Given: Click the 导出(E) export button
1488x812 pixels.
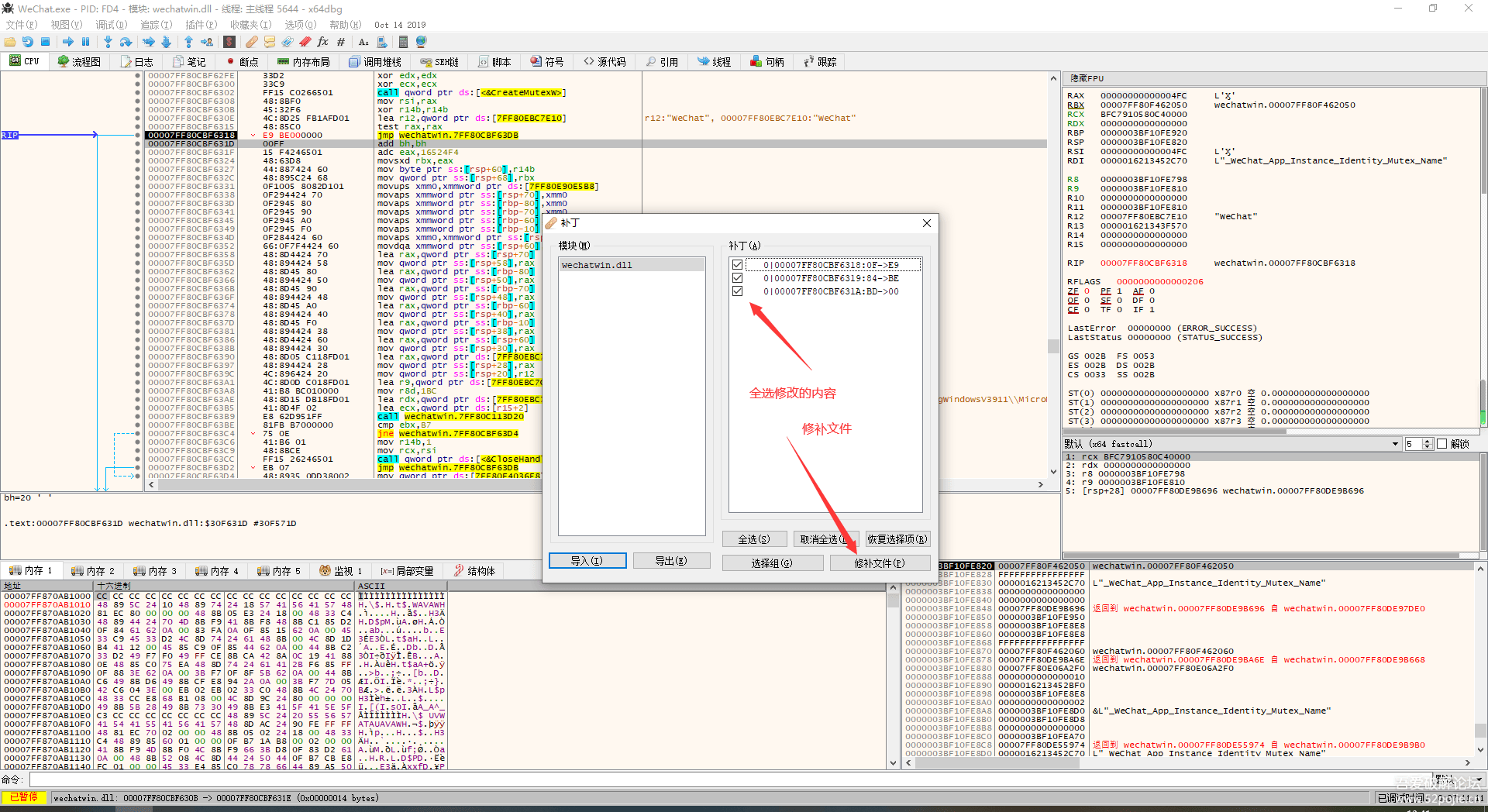Looking at the screenshot, I should click(671, 561).
